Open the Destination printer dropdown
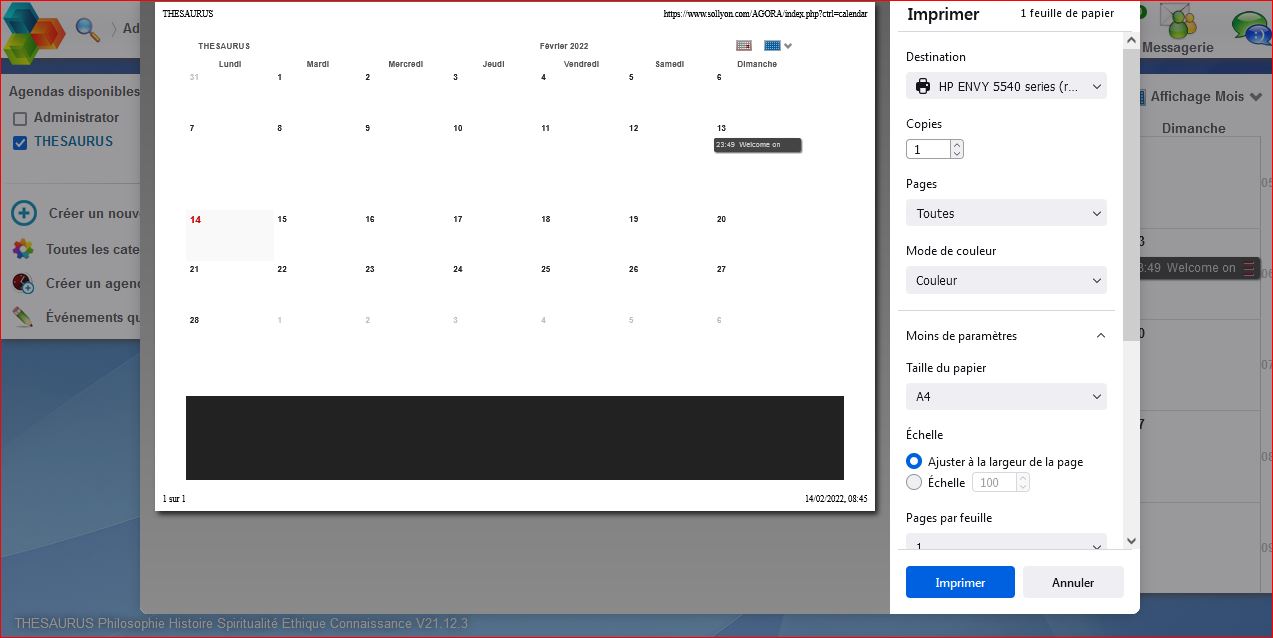The height and width of the screenshot is (638, 1273). [1005, 86]
